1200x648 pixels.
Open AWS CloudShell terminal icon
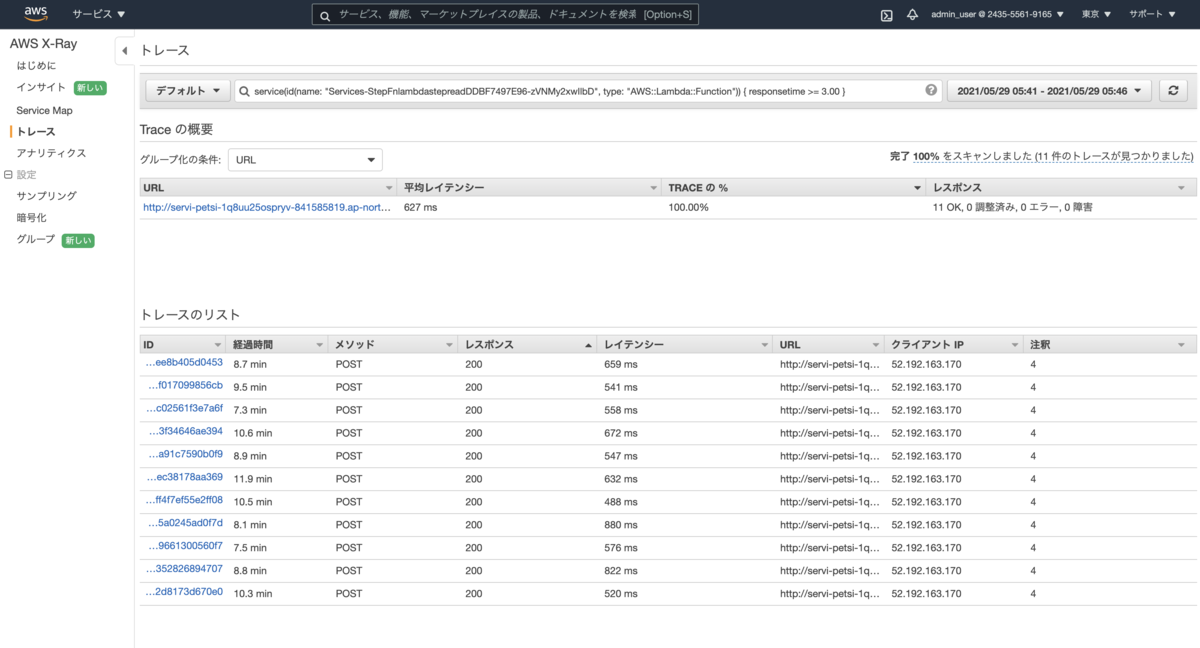click(886, 15)
